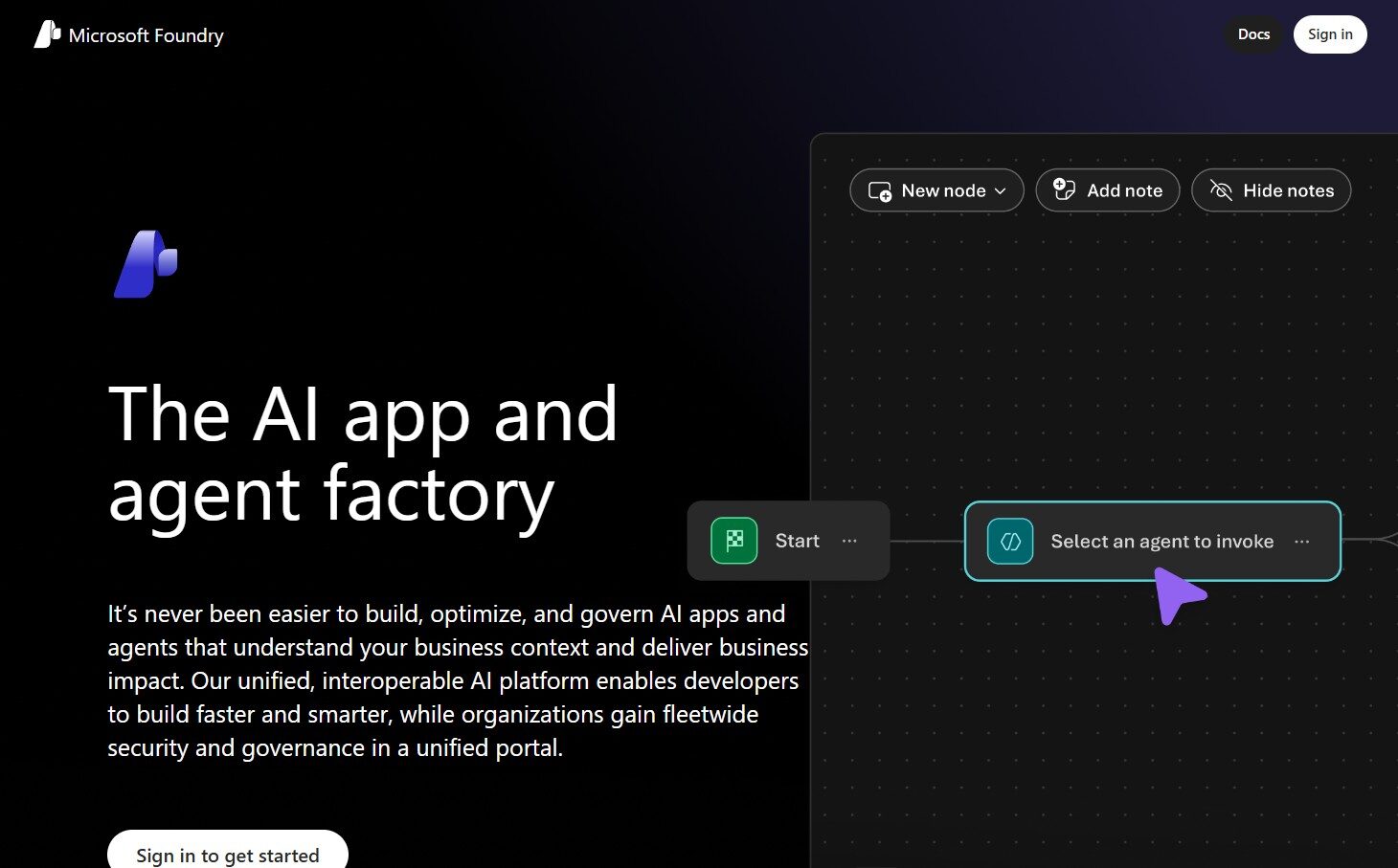Expand the New node dropdown chevron
Screen dimensions: 1398x868
point(1001,191)
